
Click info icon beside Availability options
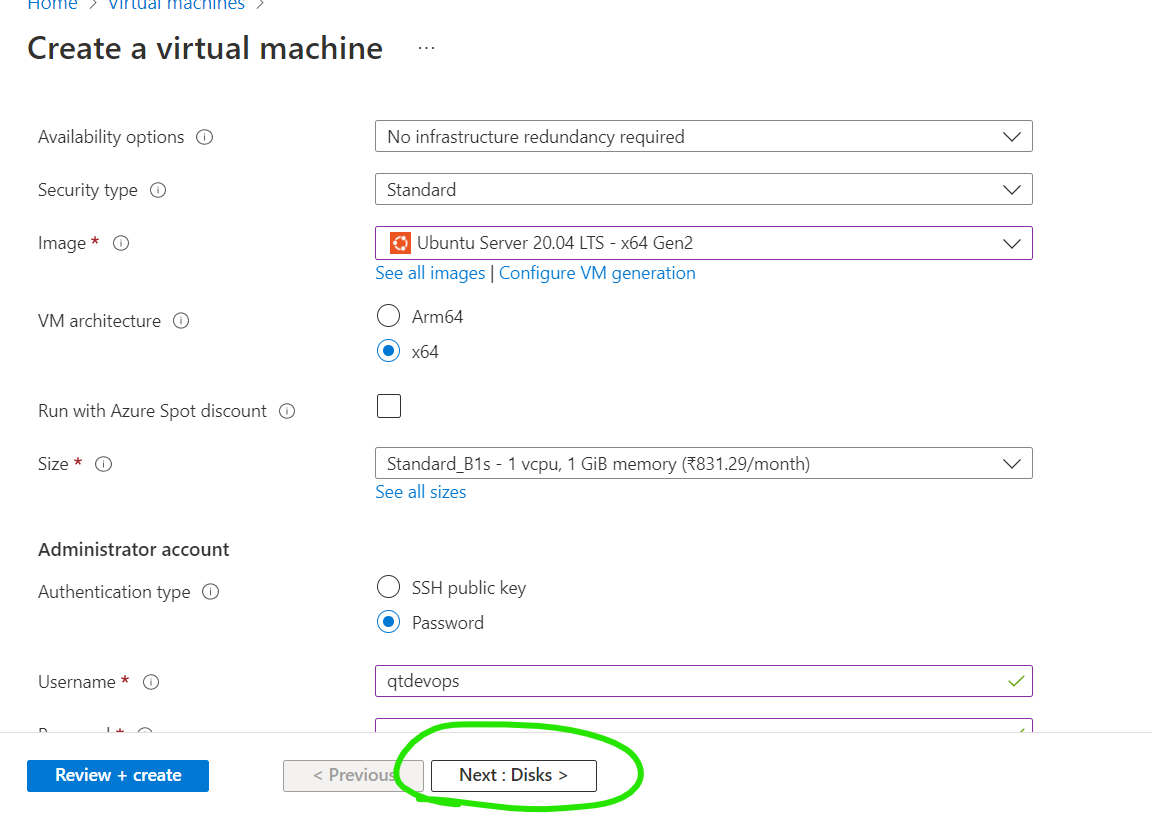(x=205, y=137)
